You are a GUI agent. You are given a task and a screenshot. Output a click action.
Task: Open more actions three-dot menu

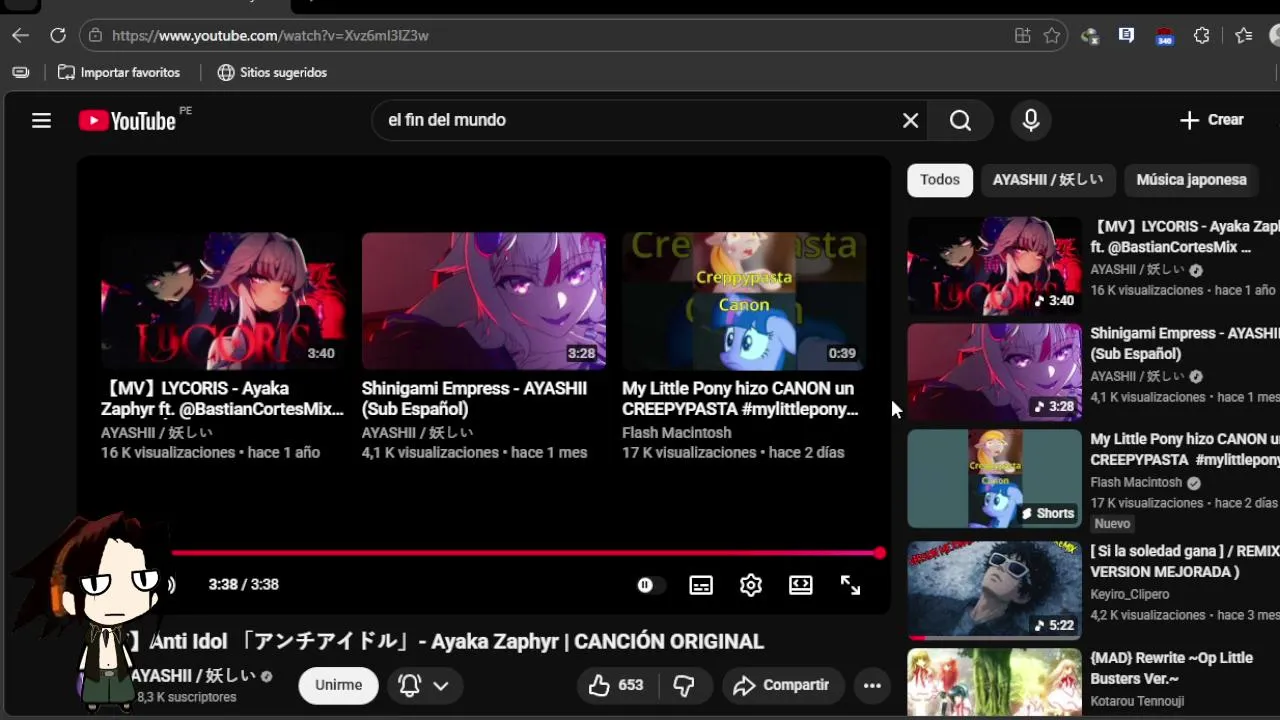click(872, 685)
